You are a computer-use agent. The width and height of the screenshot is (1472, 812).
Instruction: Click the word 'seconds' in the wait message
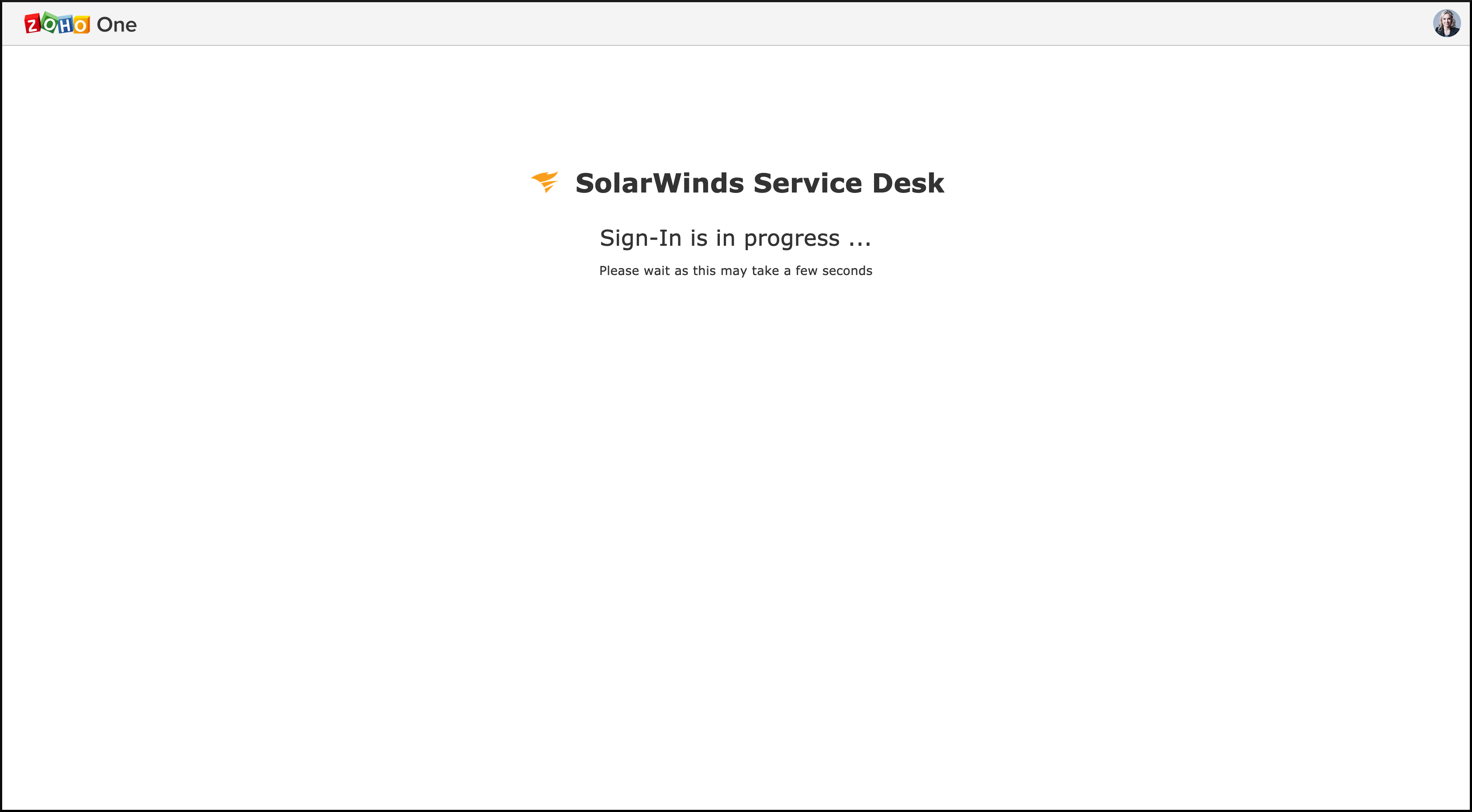point(847,271)
